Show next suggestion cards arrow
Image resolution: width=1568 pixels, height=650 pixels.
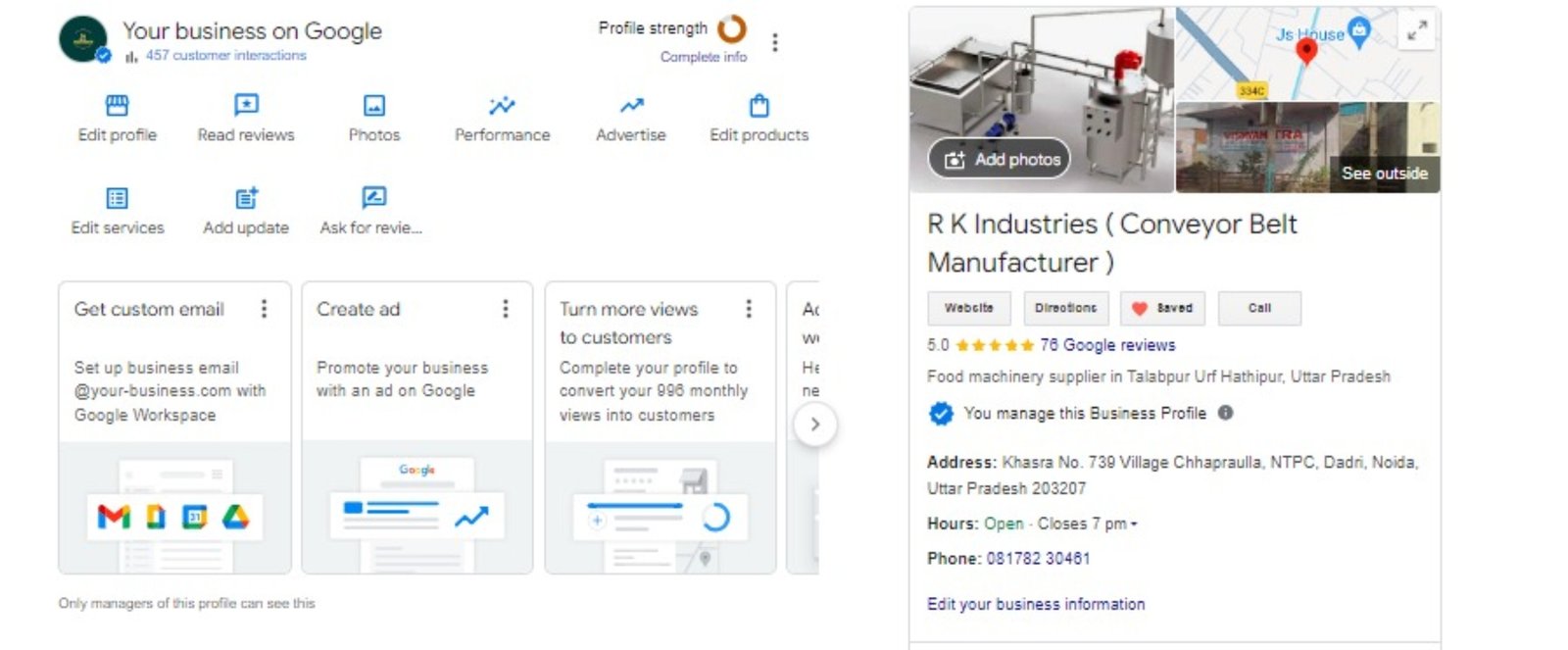814,425
